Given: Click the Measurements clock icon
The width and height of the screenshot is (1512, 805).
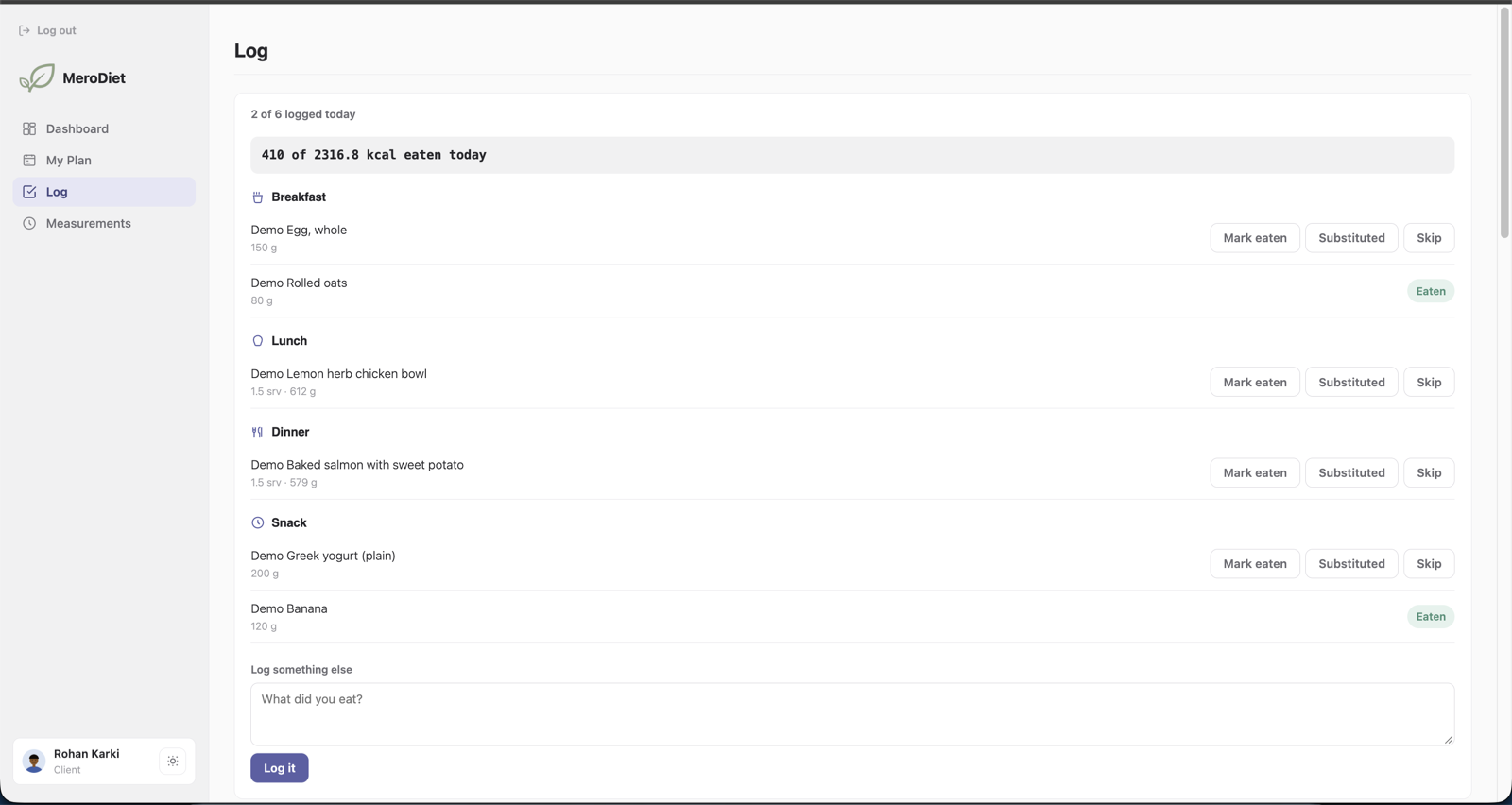Looking at the screenshot, I should pos(29,224).
